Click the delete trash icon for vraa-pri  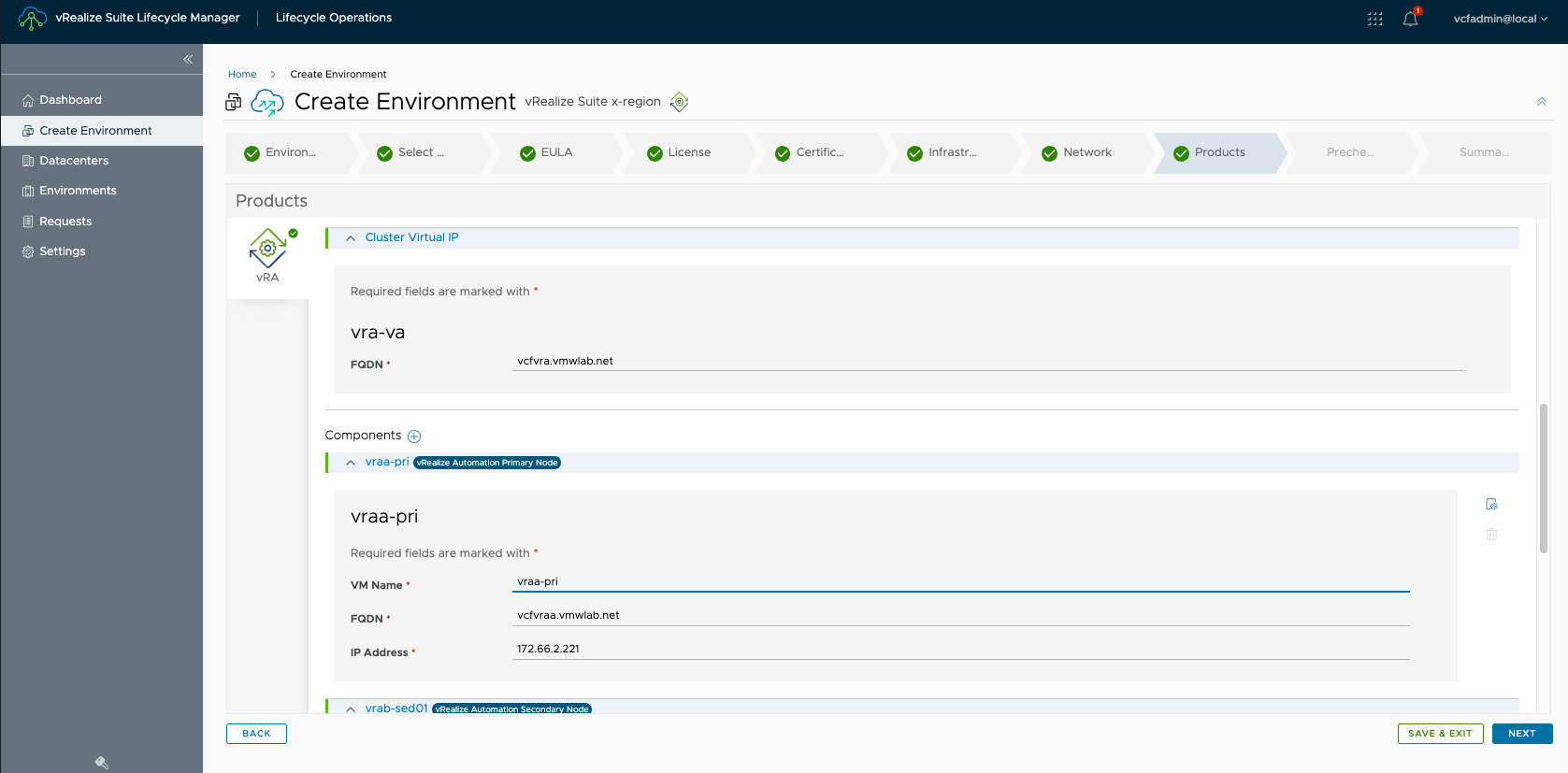(1491, 534)
